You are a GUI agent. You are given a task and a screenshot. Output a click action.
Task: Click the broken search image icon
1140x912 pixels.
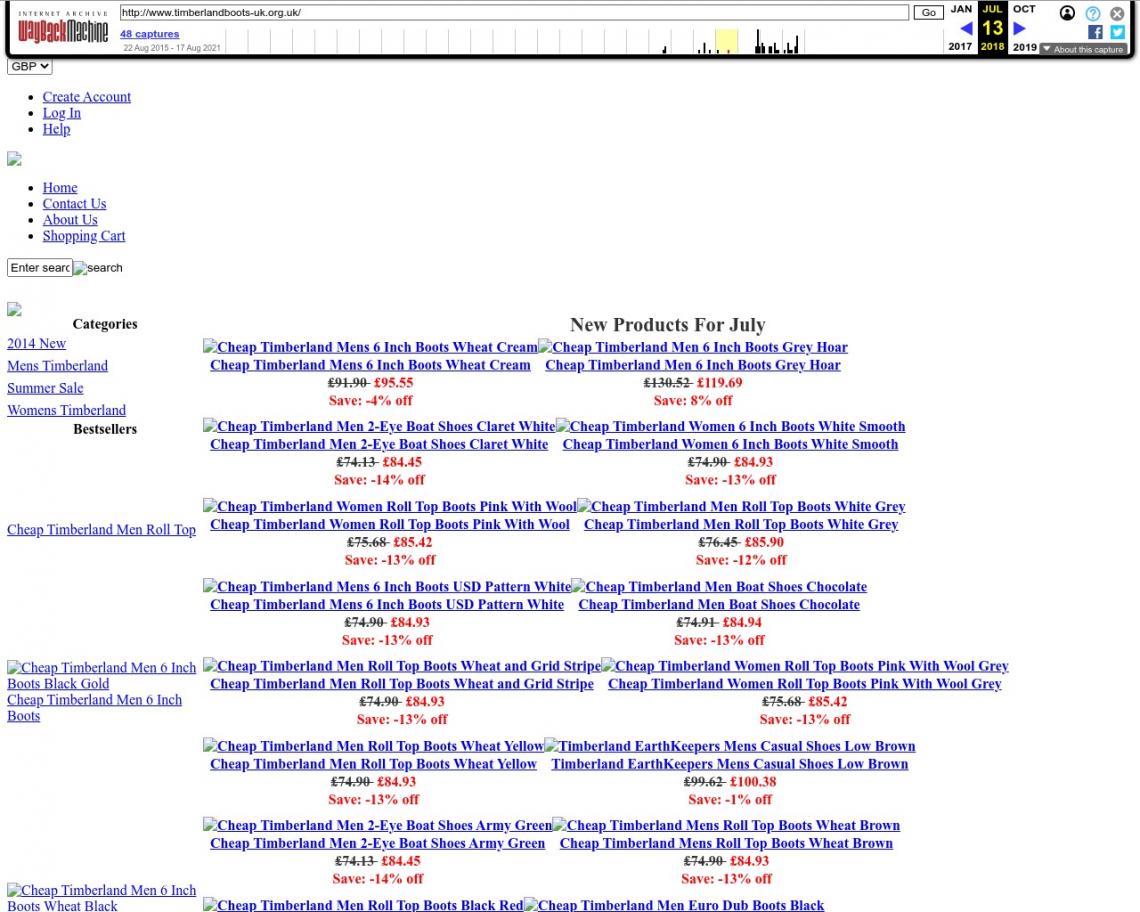98,268
